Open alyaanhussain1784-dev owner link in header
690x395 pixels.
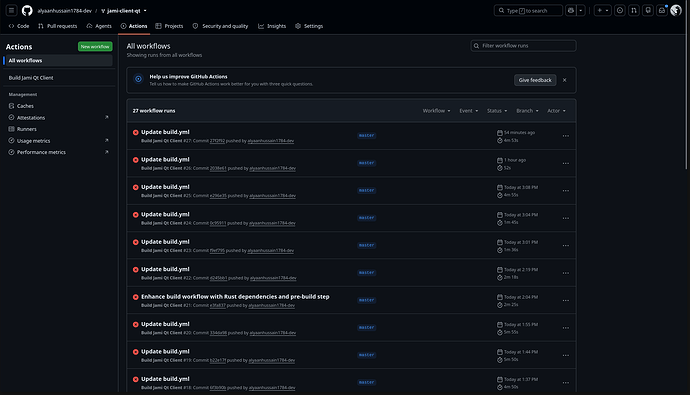coord(65,11)
